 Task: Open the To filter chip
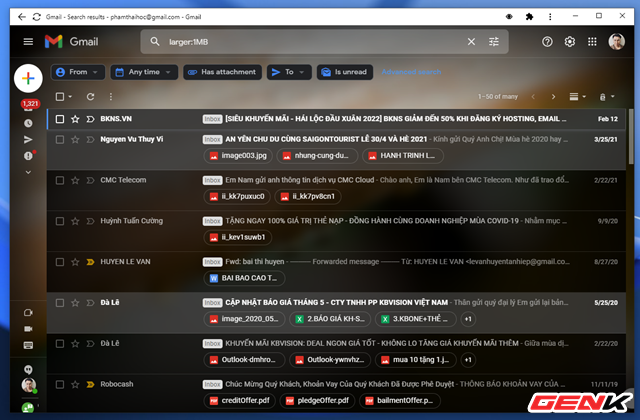tap(289, 72)
